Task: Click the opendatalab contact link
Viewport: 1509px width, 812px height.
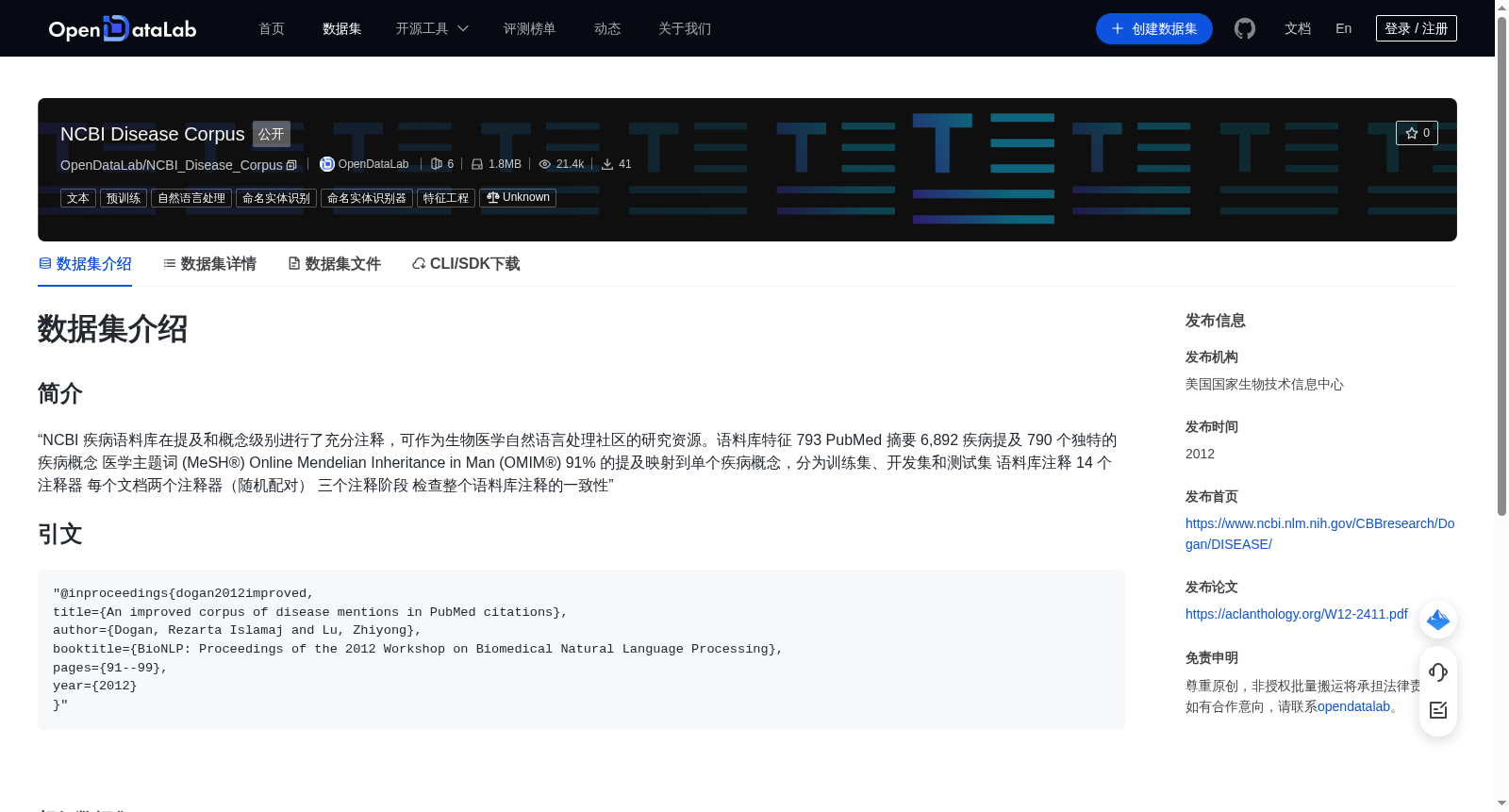Action: point(1353,706)
